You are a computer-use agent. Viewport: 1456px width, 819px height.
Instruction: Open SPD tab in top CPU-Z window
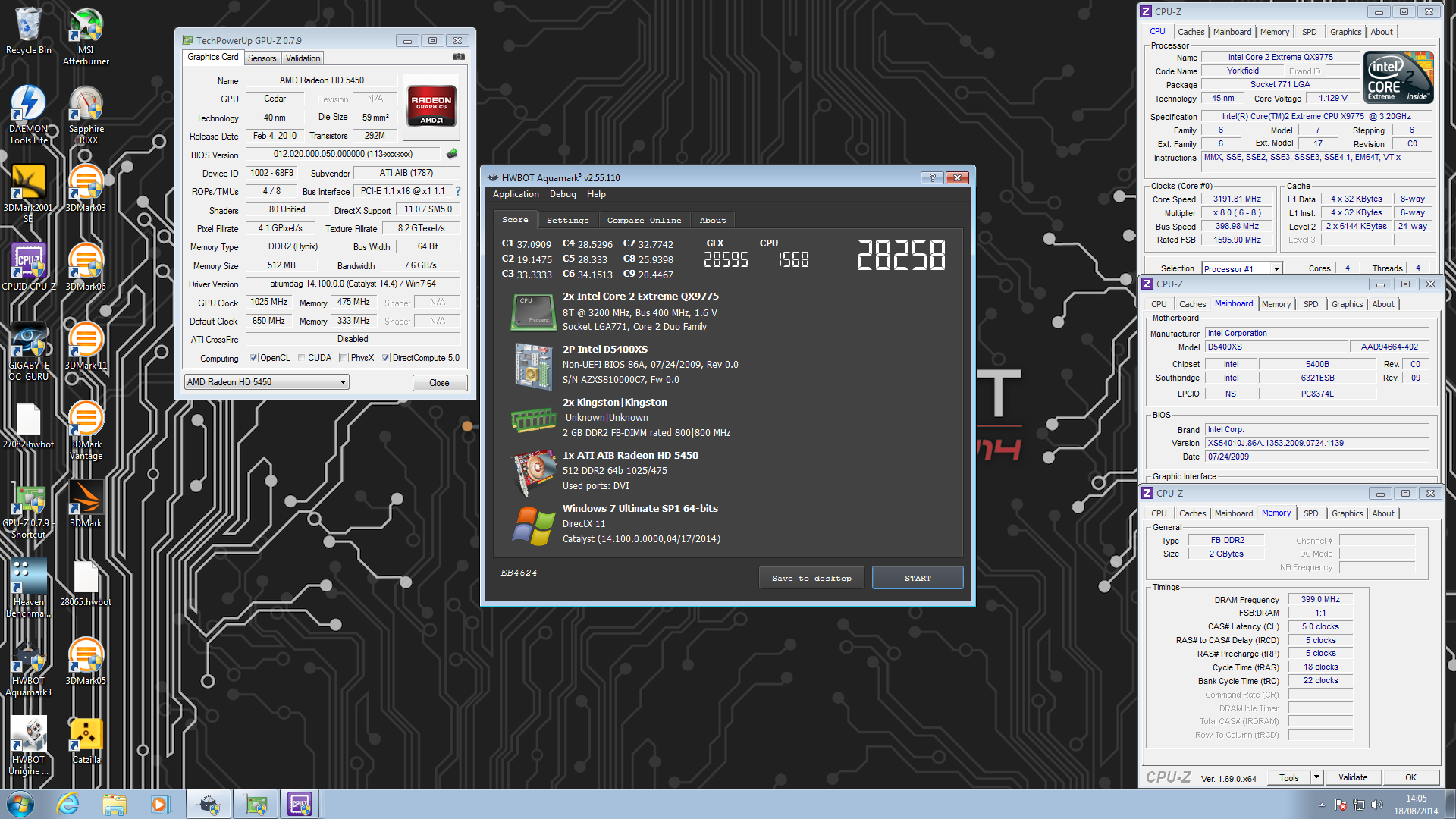pos(1310,32)
